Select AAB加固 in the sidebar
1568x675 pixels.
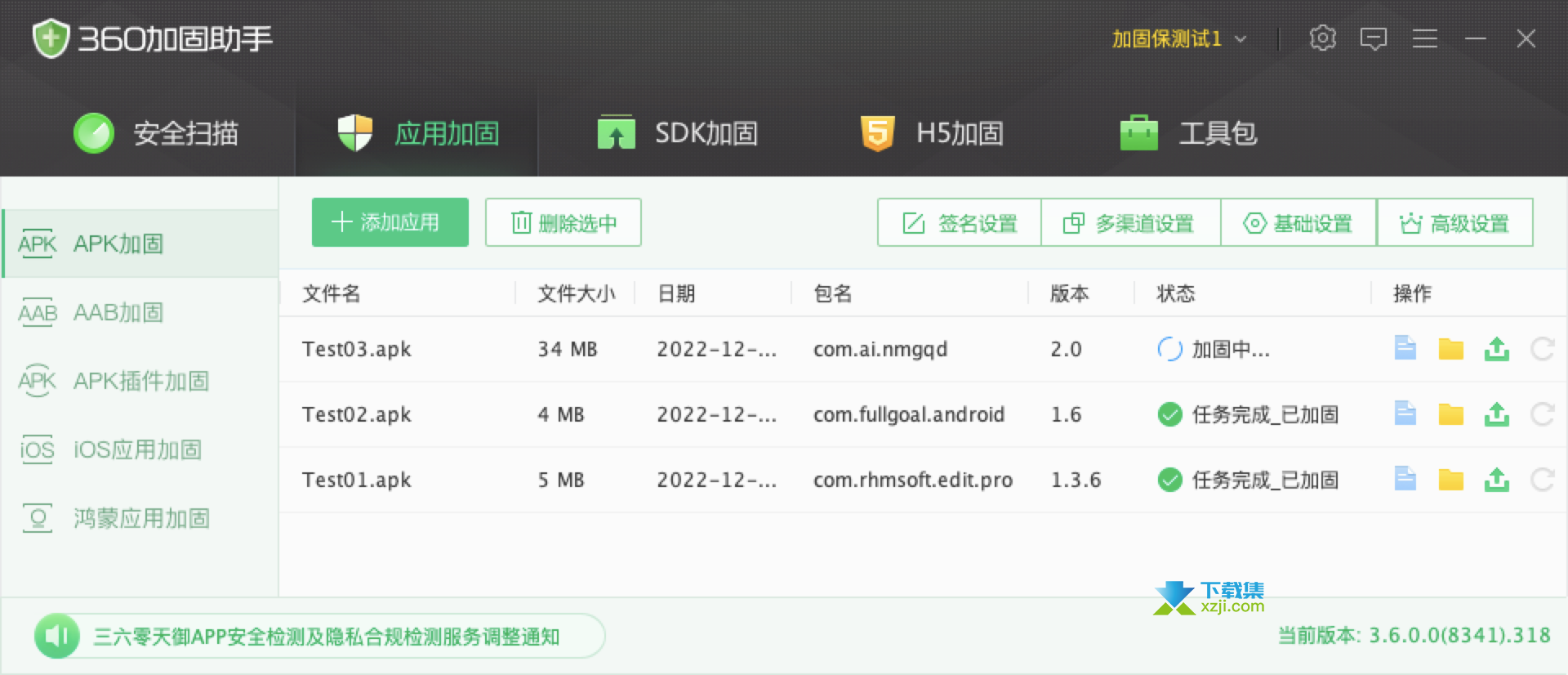point(140,312)
